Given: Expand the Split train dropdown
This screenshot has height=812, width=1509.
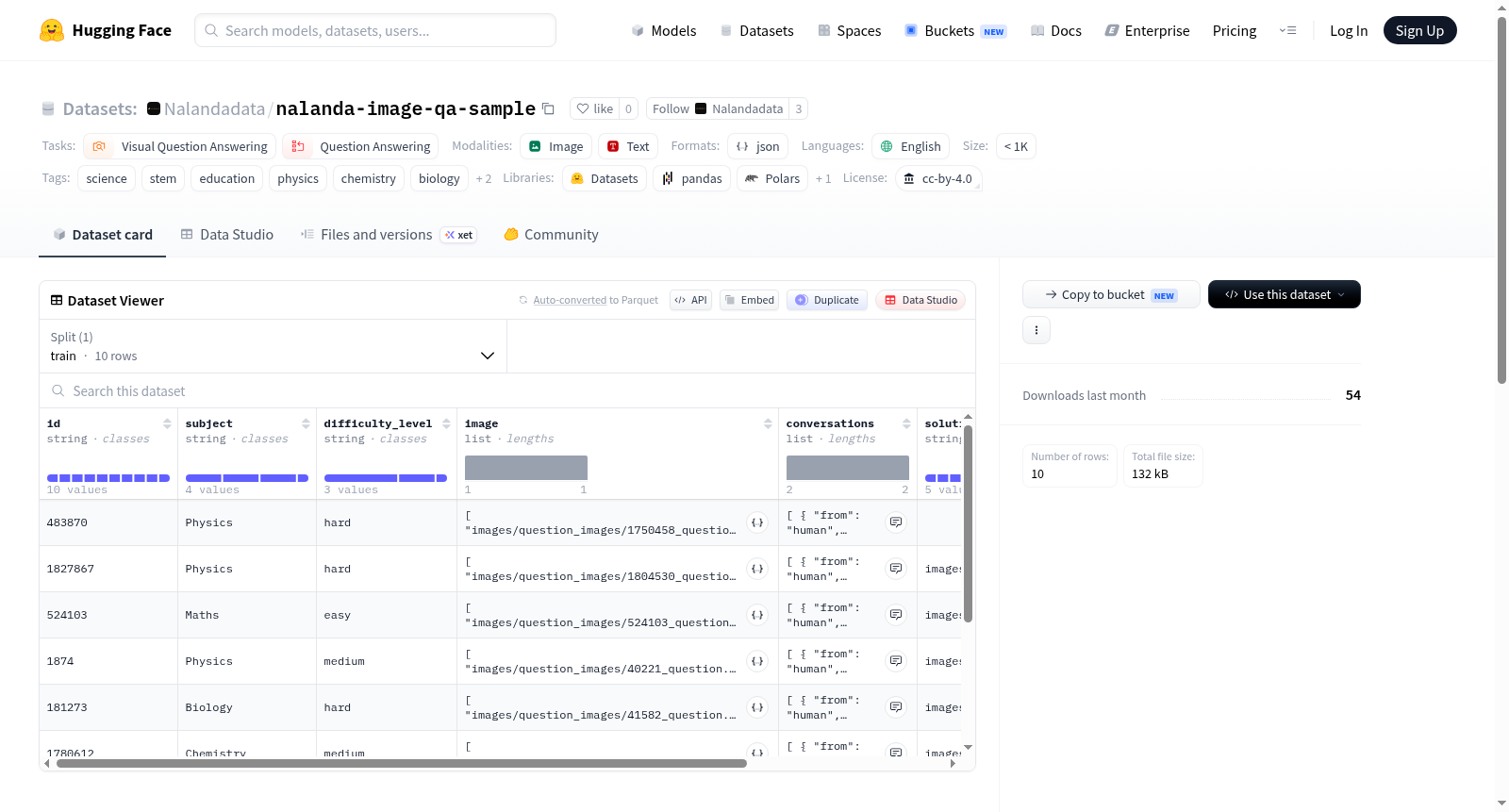Looking at the screenshot, I should click(273, 346).
